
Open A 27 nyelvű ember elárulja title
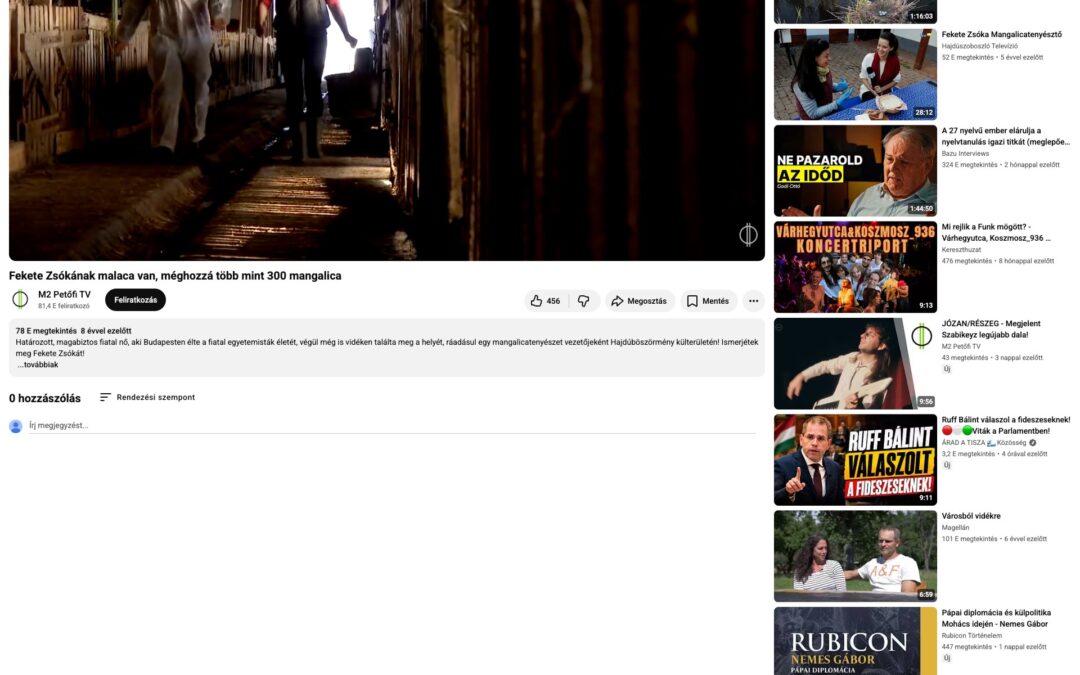click(x=1006, y=136)
